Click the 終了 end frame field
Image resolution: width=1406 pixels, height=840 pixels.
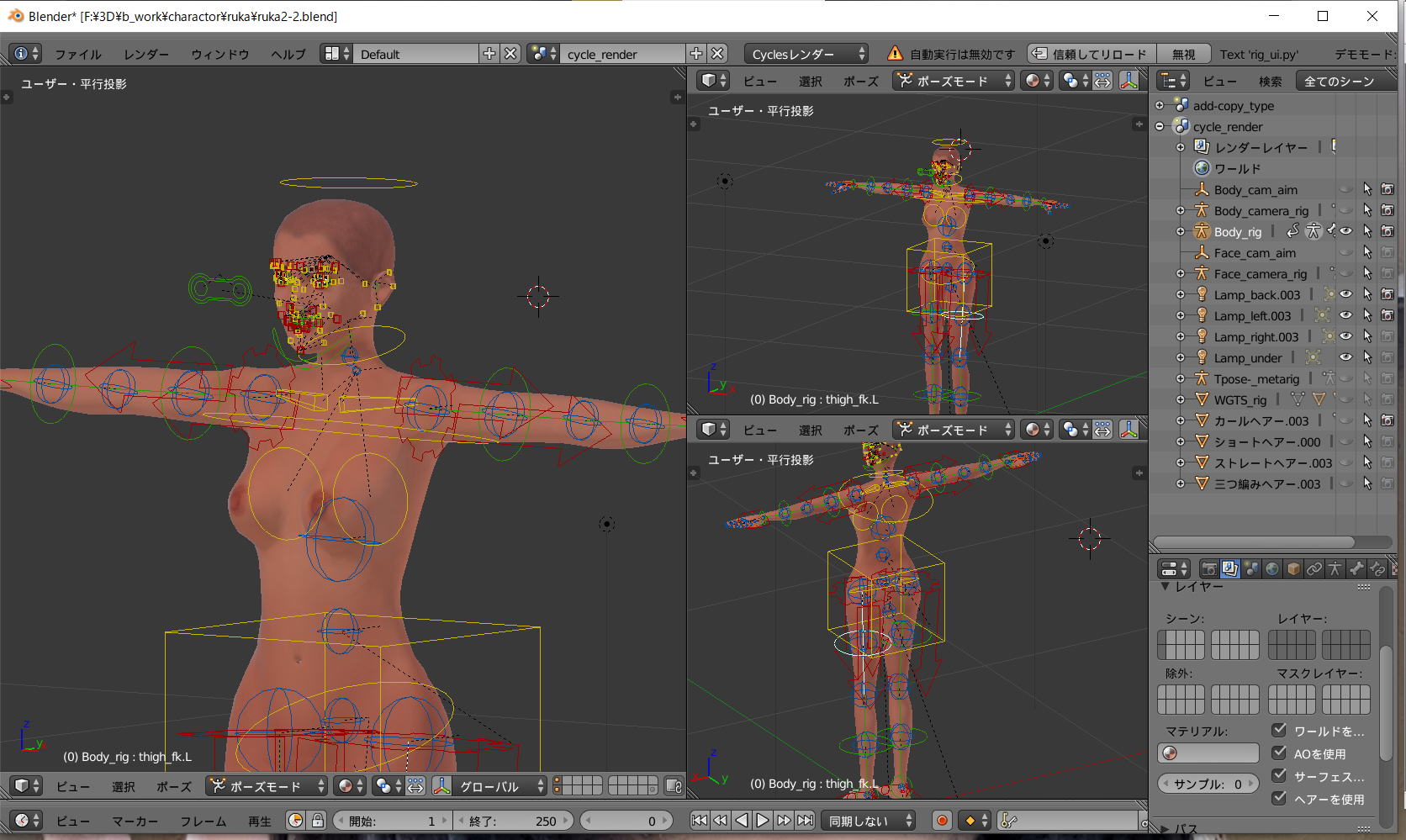tap(513, 821)
